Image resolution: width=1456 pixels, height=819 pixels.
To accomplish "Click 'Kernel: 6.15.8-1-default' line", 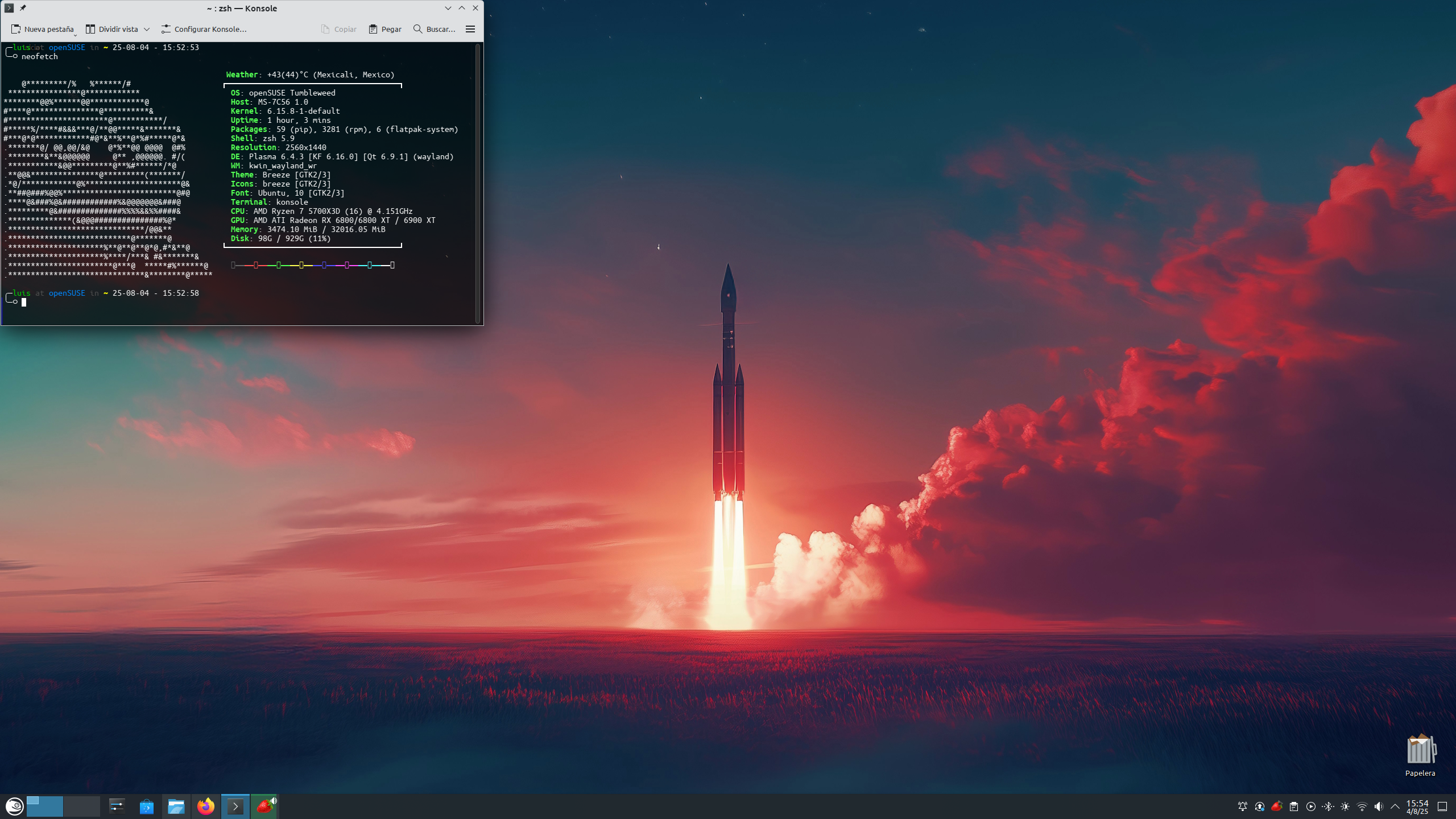I will [x=285, y=111].
